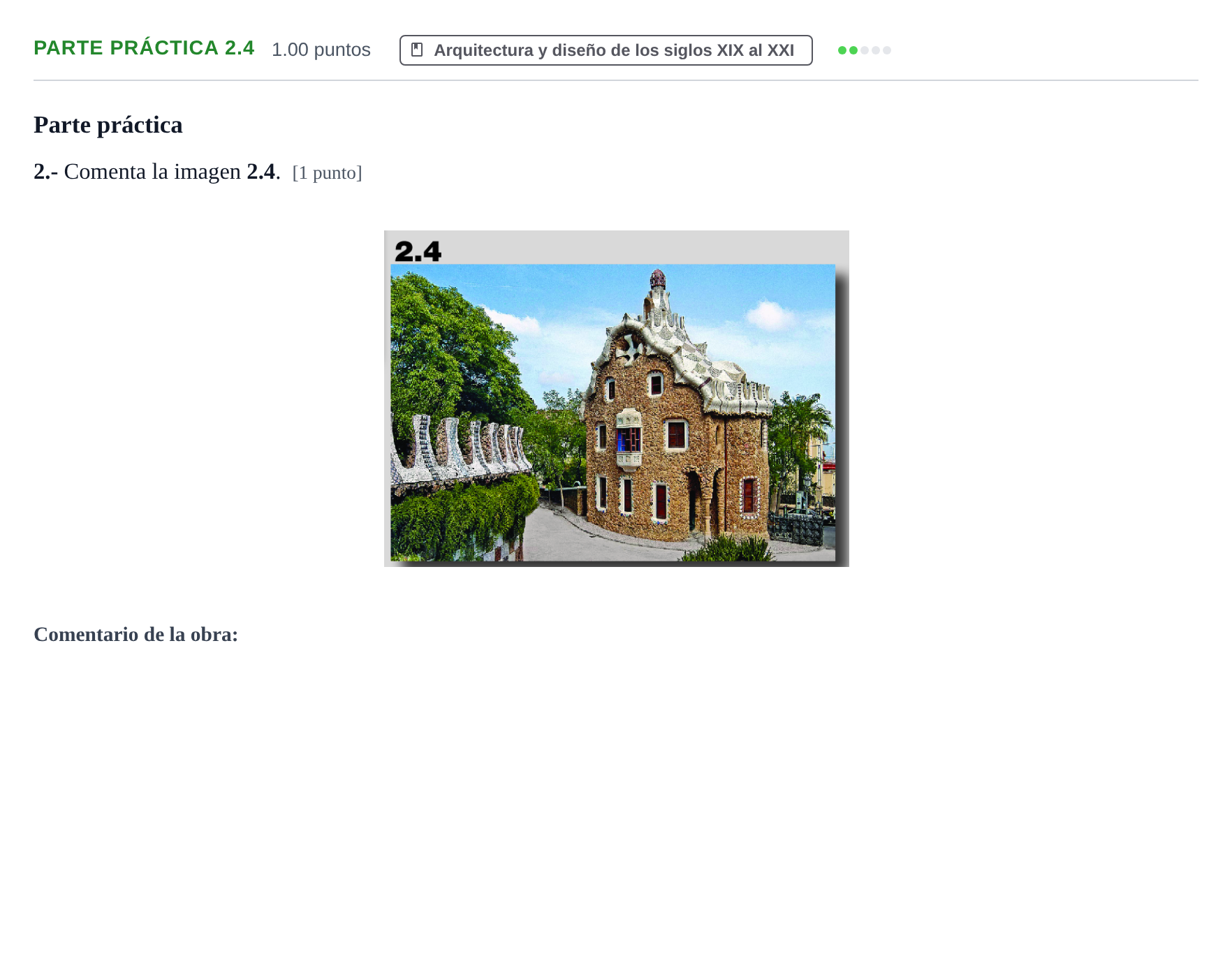Open image 2.4 of the Gaudí pavilion

[x=616, y=398]
